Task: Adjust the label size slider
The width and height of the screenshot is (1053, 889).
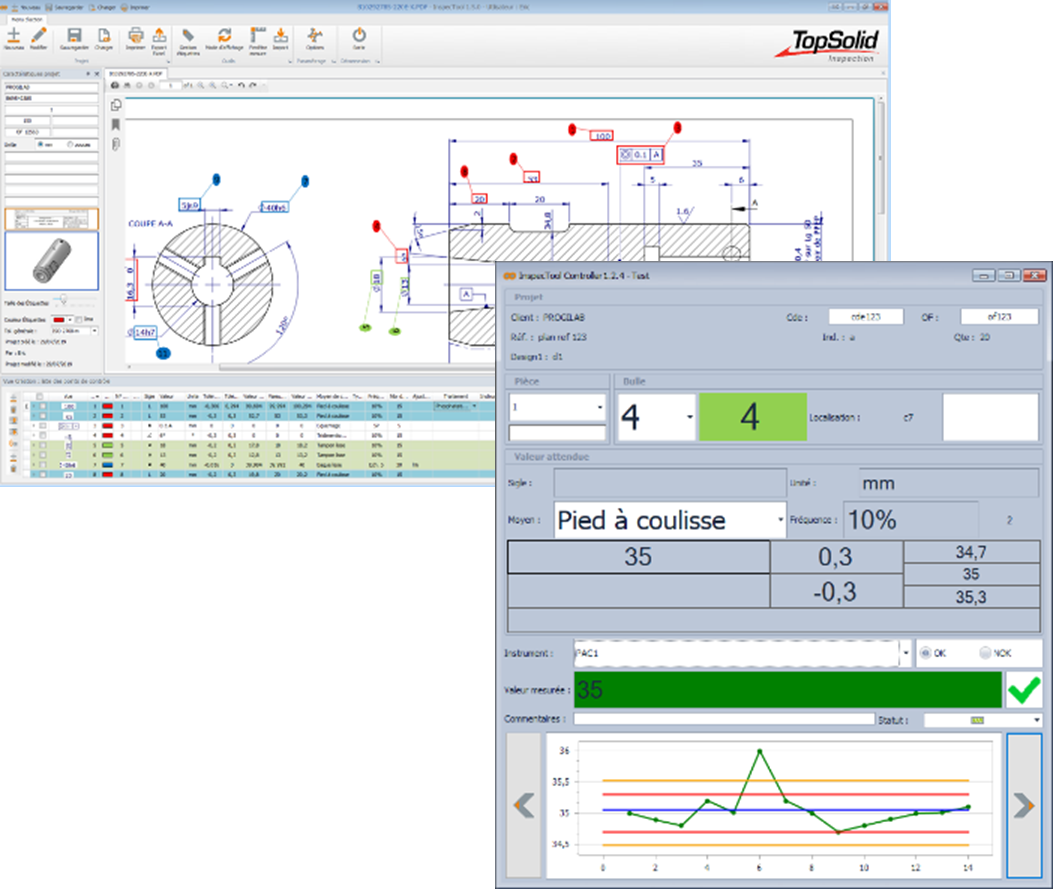Action: [x=62, y=300]
